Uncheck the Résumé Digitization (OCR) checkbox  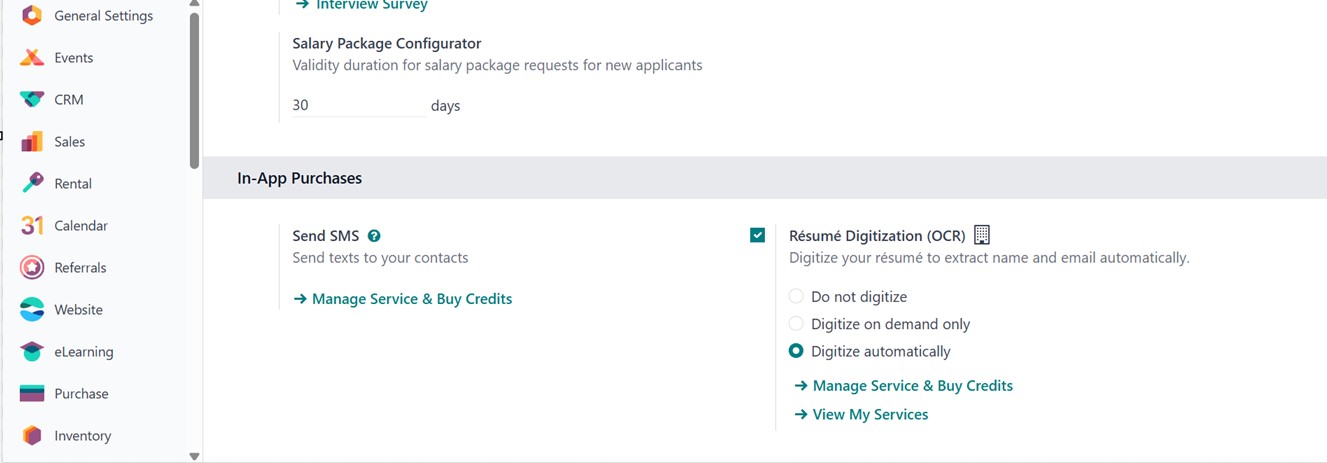click(757, 235)
